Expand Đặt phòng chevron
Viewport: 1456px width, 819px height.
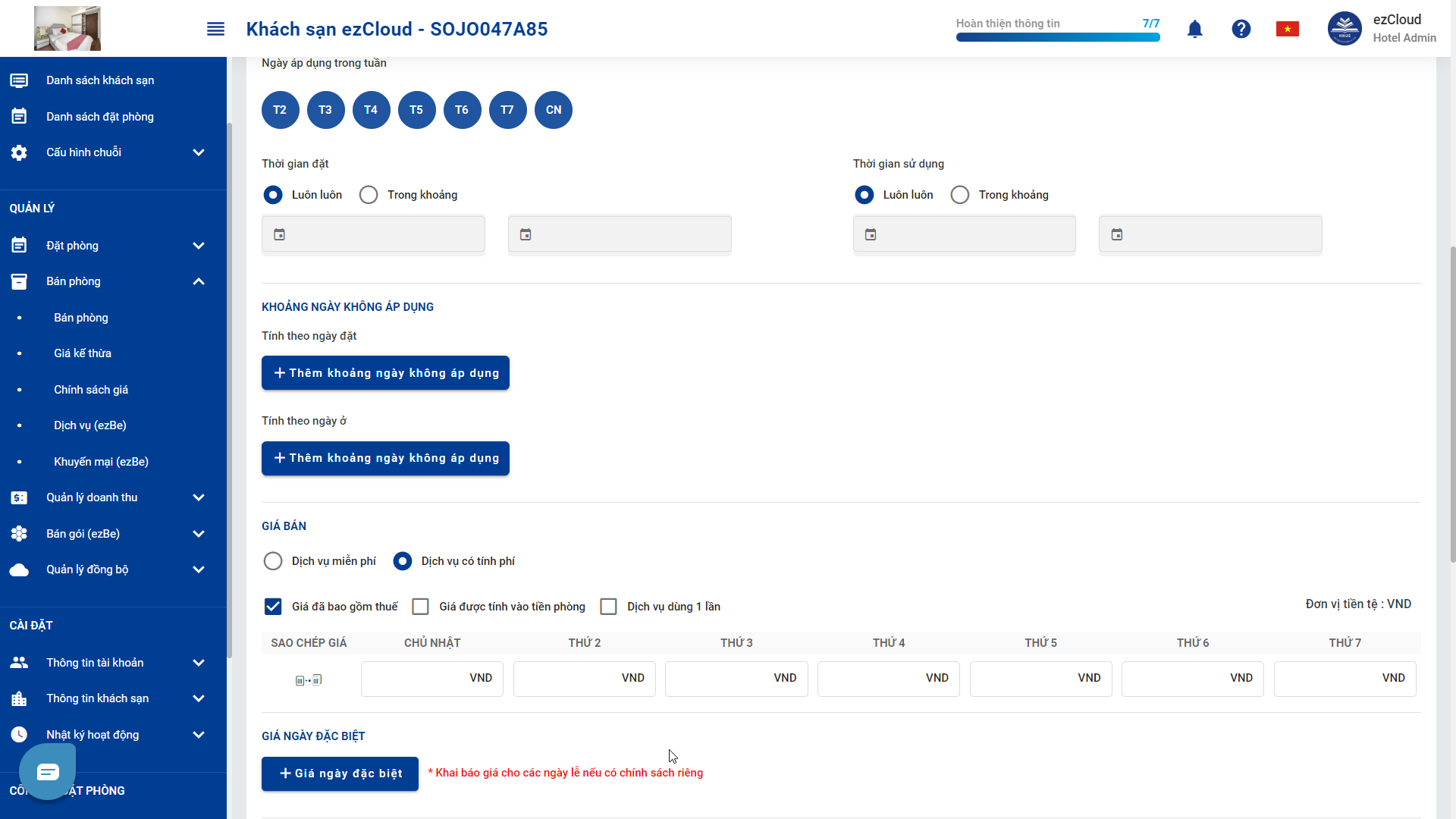pos(199,246)
